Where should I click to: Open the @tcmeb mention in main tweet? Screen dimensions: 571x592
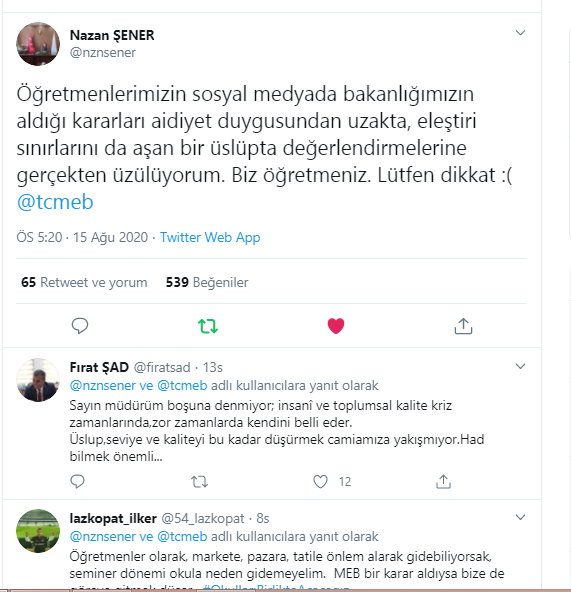click(55, 202)
